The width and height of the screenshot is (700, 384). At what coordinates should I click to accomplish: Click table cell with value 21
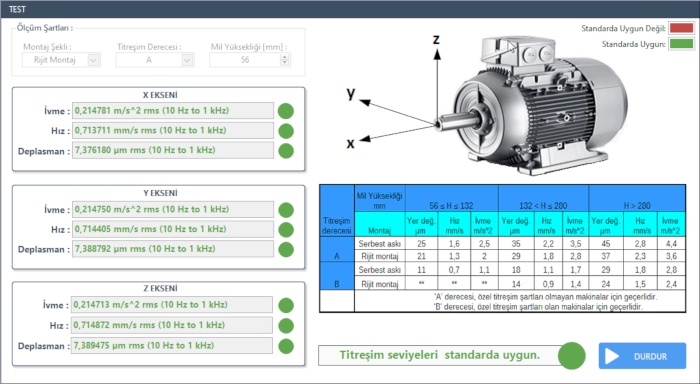click(421, 256)
